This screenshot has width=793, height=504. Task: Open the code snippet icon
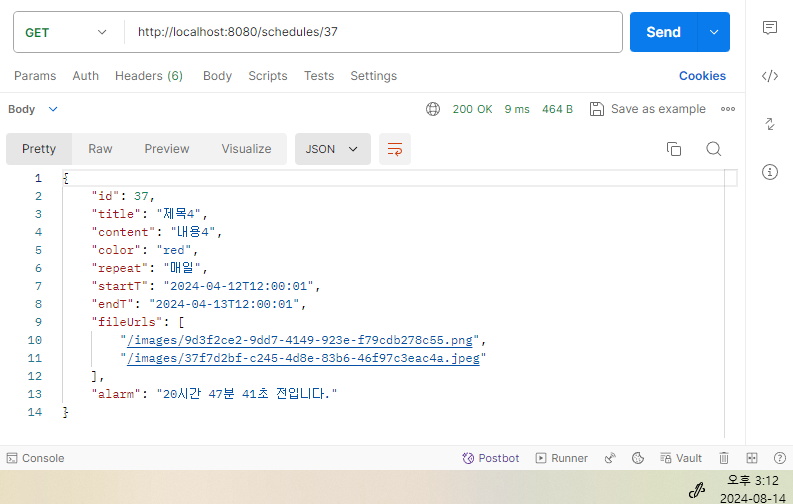(x=770, y=76)
